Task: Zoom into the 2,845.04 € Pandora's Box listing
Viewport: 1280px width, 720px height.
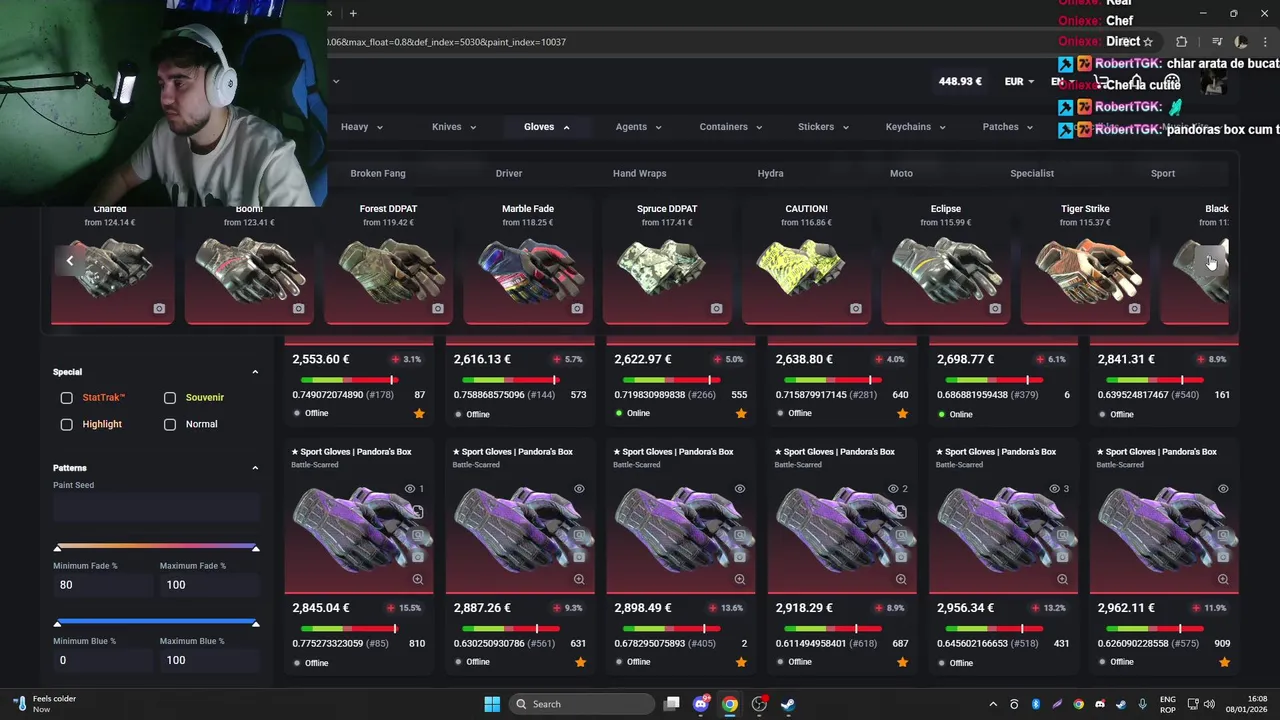Action: (418, 579)
